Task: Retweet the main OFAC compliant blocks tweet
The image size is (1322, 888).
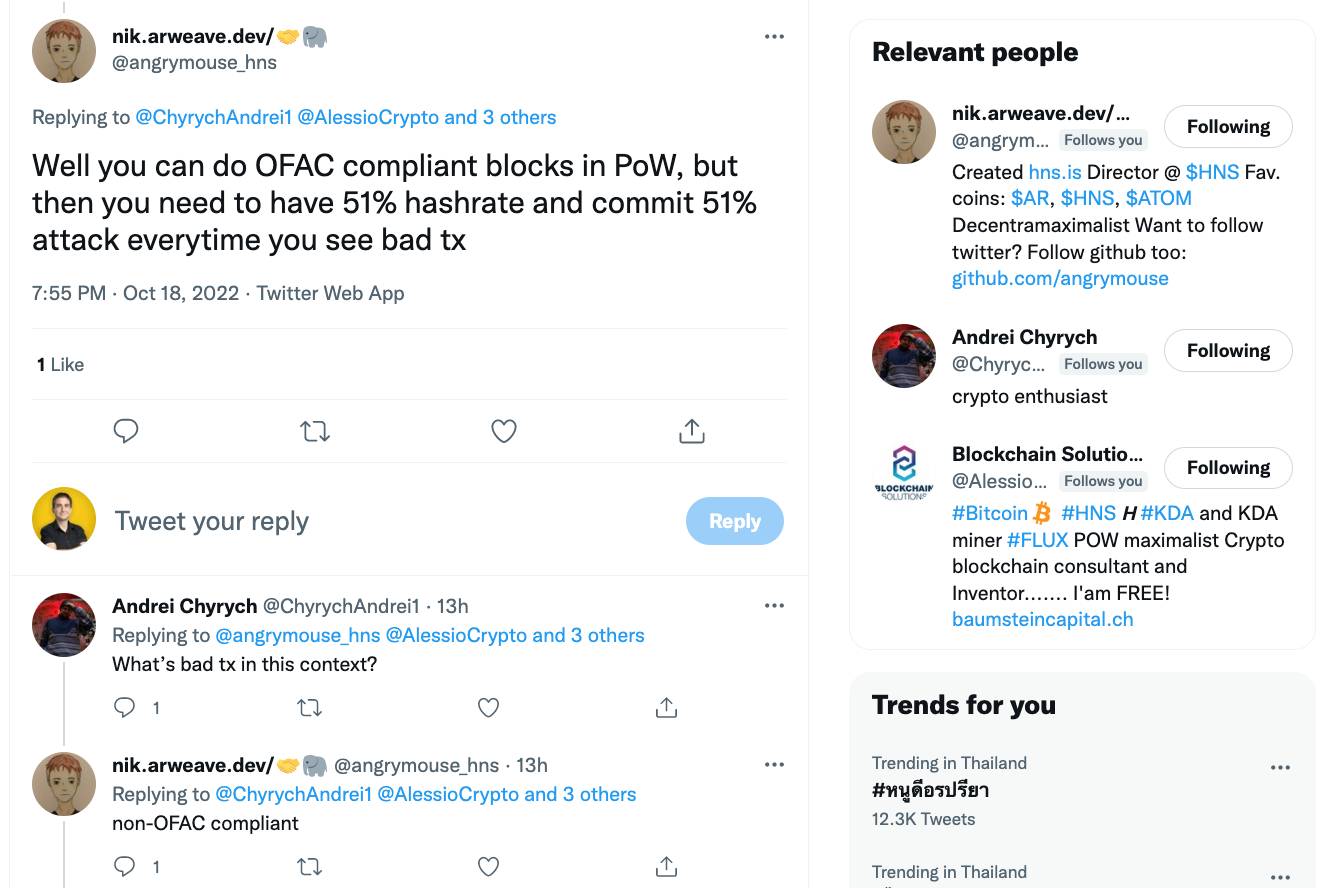Action: [x=315, y=431]
